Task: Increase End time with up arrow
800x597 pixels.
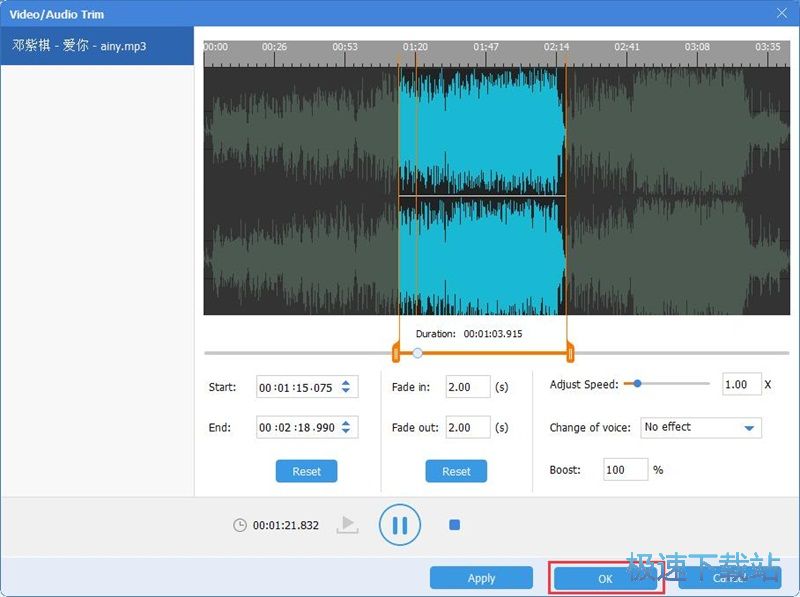Action: 346,423
